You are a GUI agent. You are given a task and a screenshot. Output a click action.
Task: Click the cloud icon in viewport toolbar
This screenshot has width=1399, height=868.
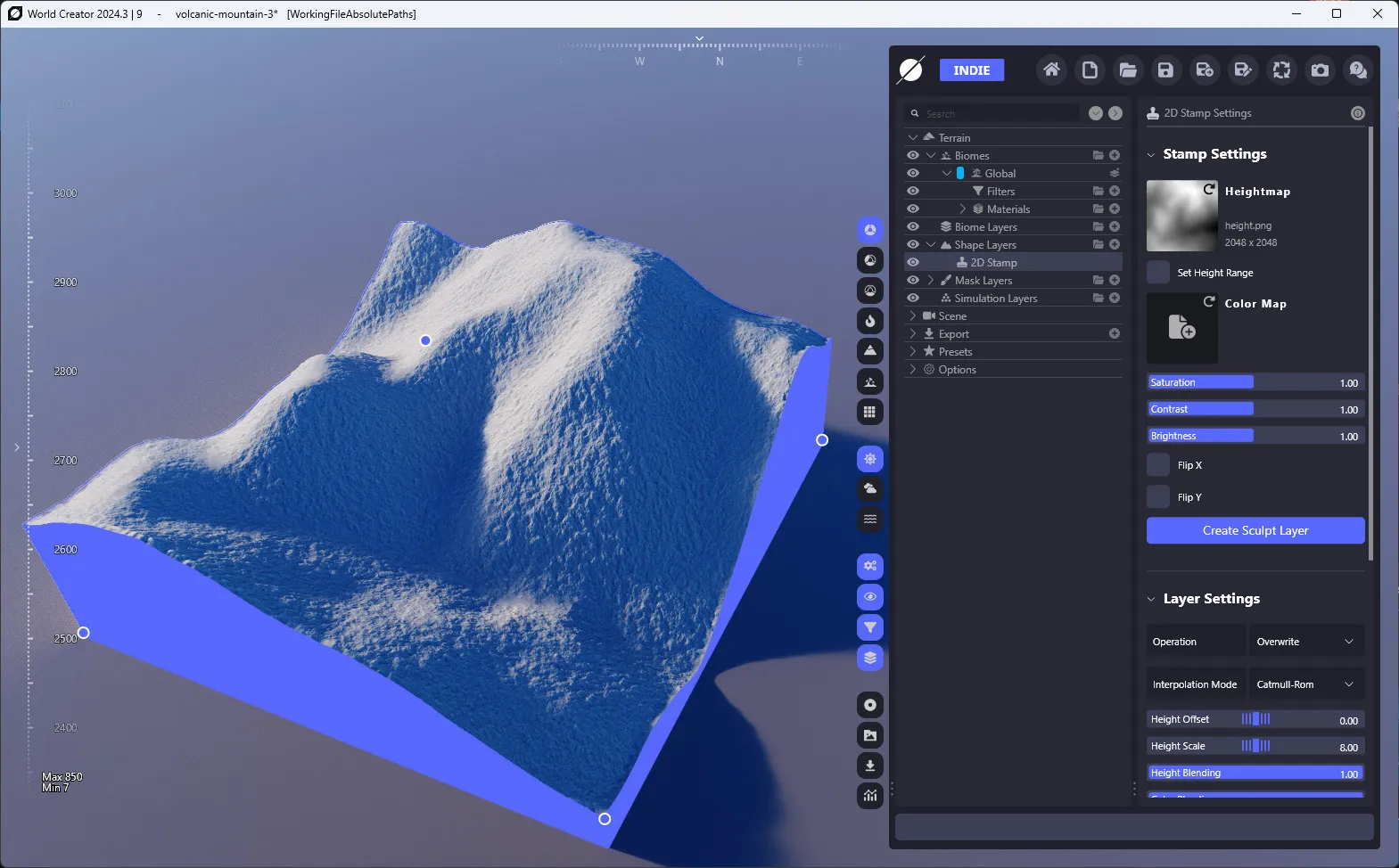point(870,489)
